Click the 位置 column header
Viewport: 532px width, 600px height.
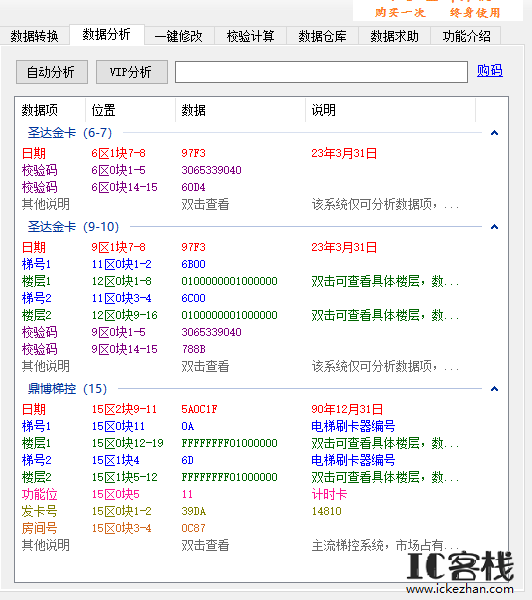pos(130,110)
